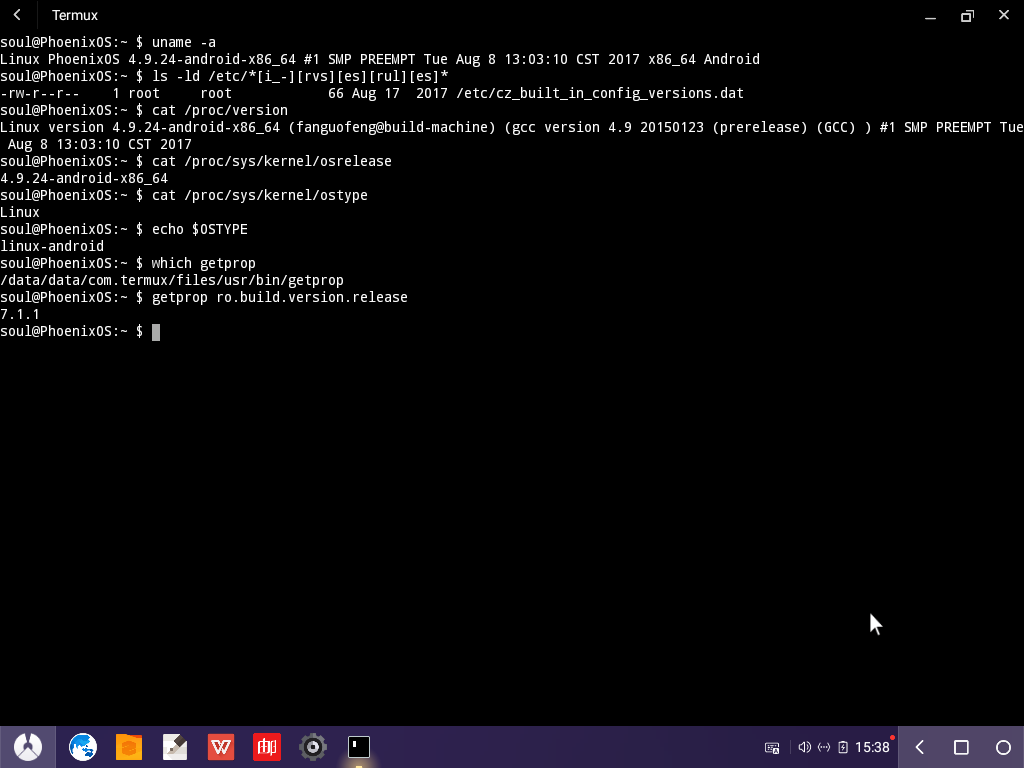Viewport: 1024px width, 768px height.
Task: Tap the Android recents square button
Action: point(961,747)
